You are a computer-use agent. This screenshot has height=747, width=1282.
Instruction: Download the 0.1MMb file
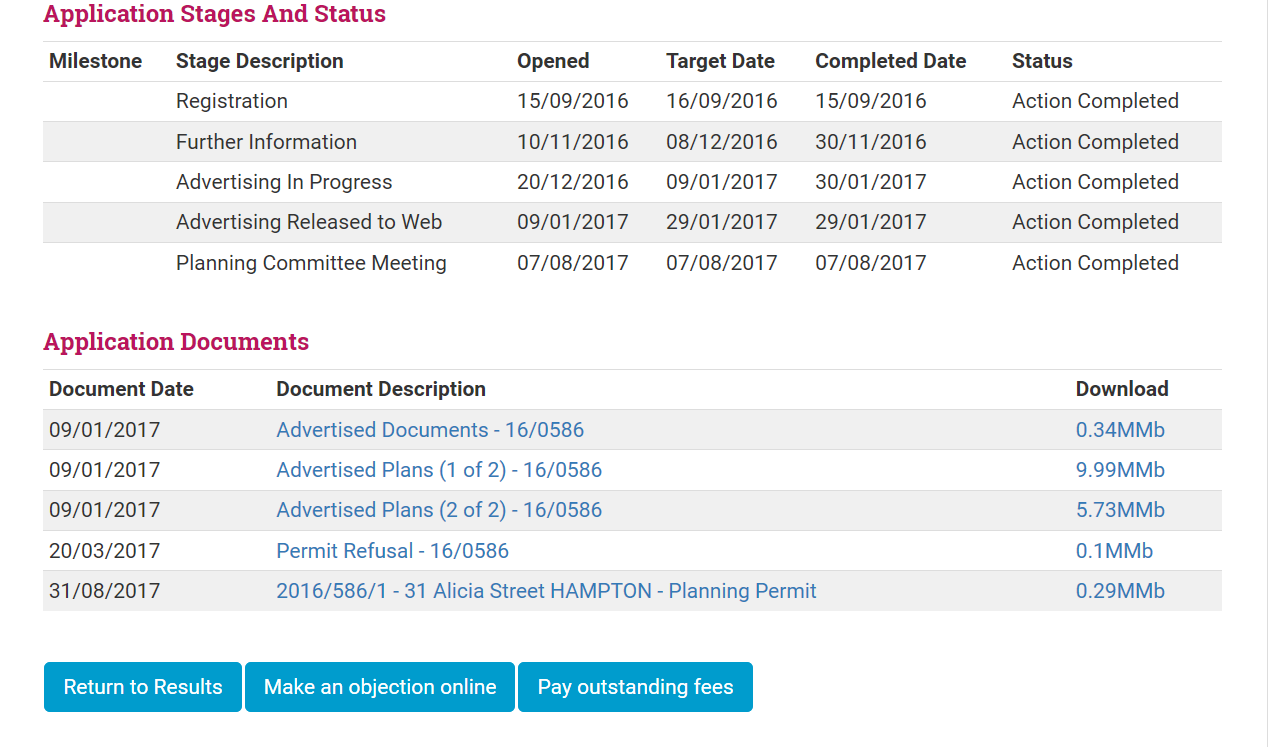pyautogui.click(x=1114, y=551)
